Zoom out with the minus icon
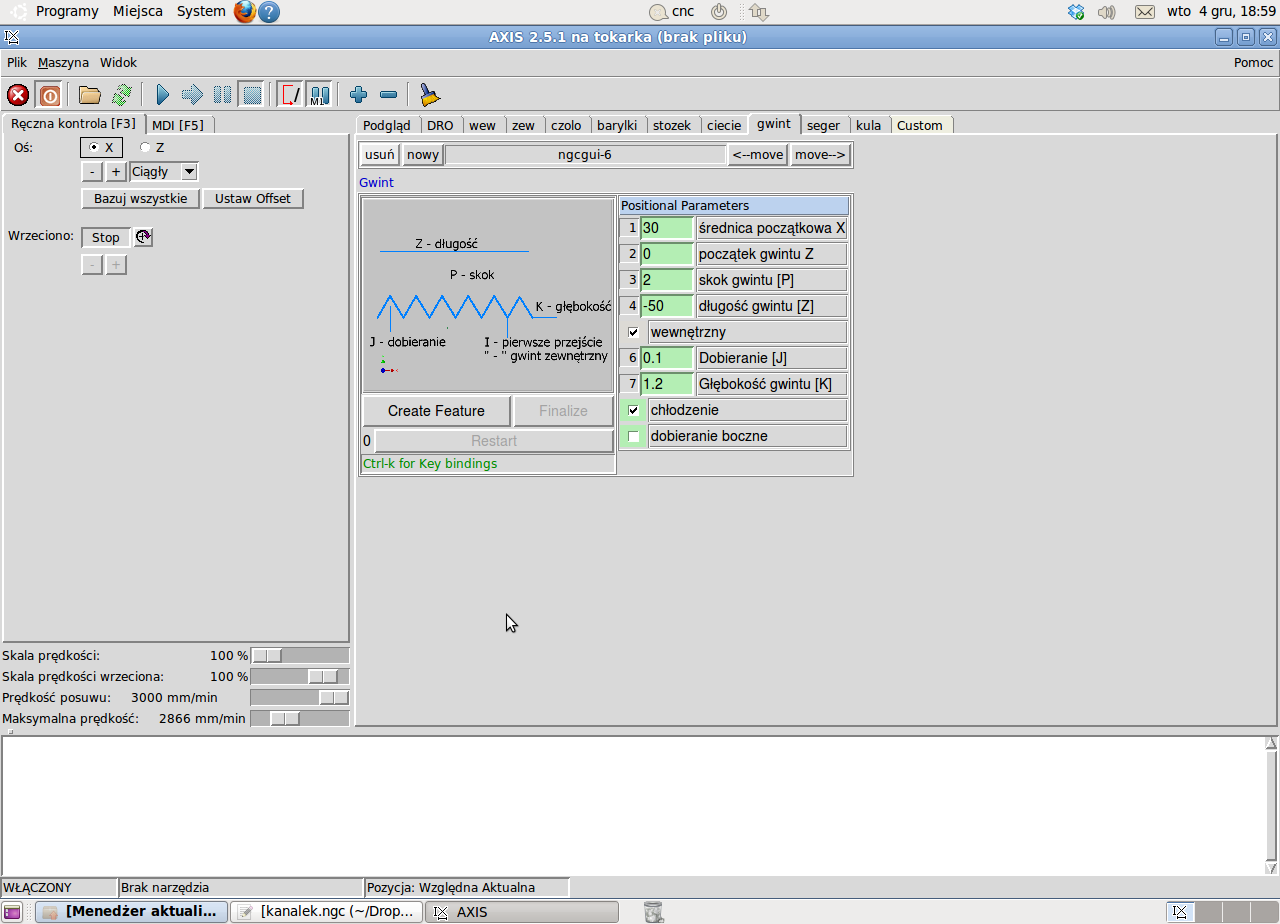 tap(388, 95)
